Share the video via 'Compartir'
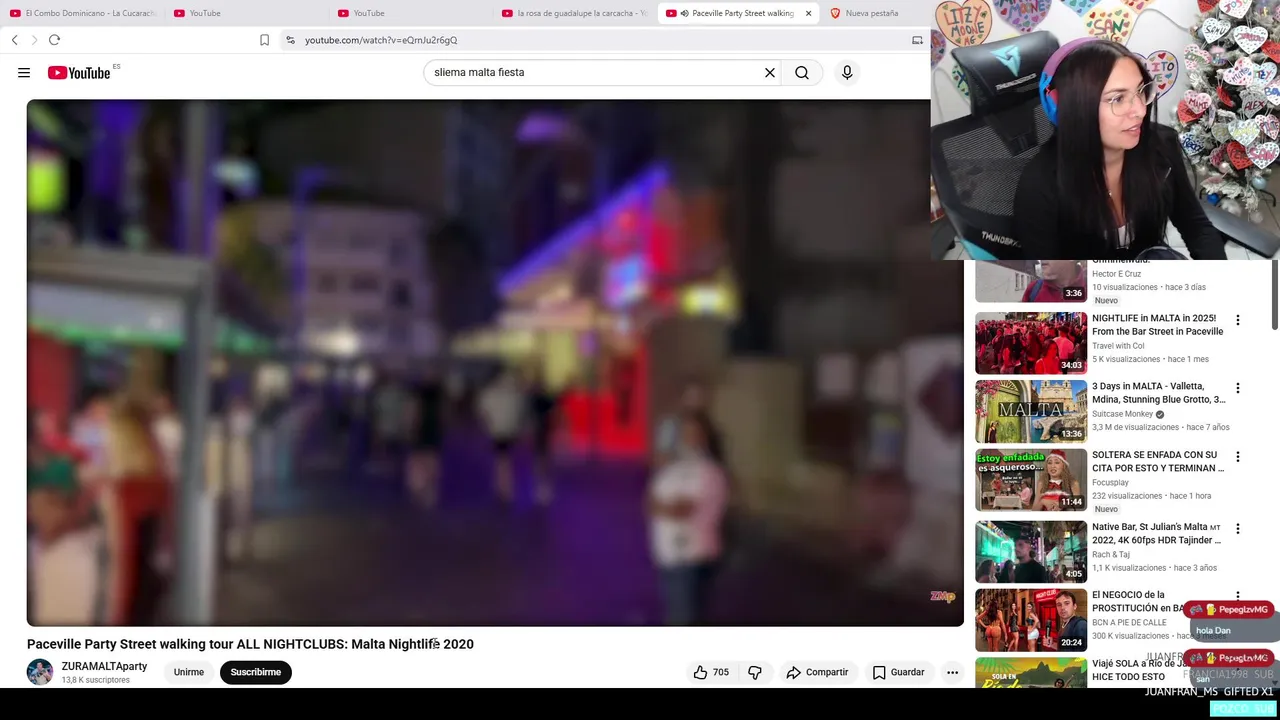 [x=817, y=672]
